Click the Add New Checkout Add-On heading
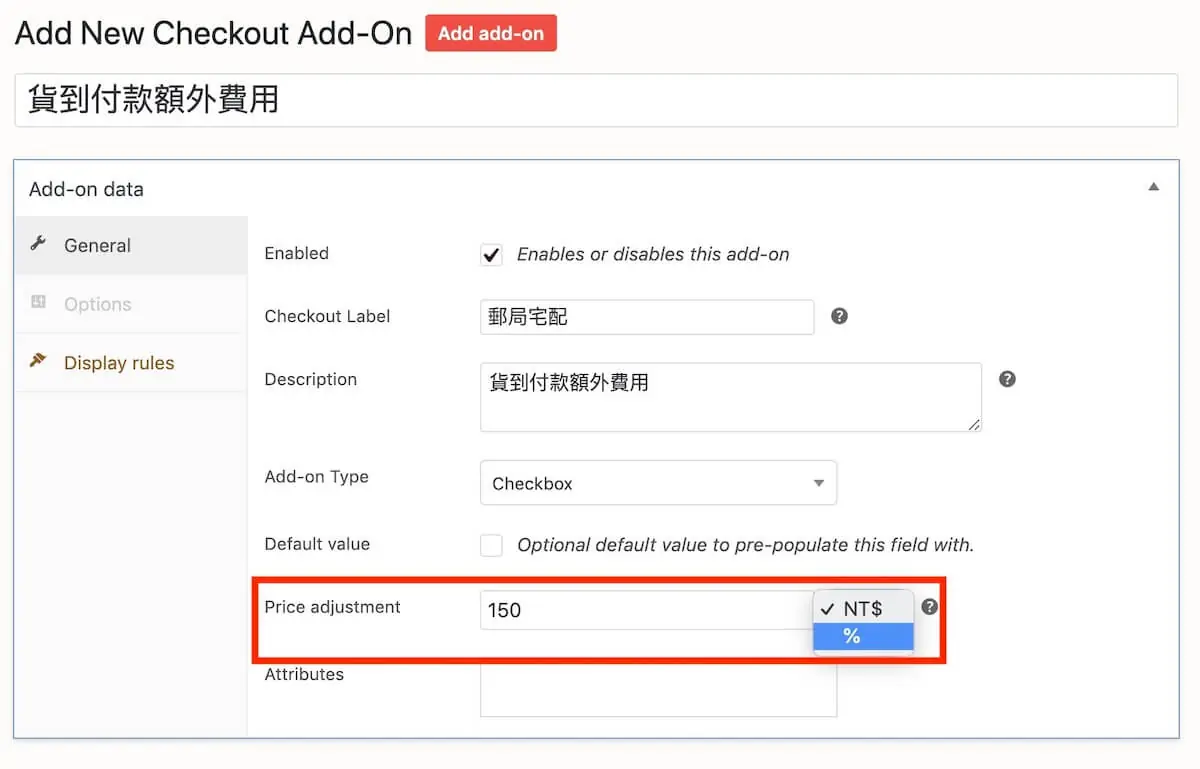1200x769 pixels. pos(213,33)
